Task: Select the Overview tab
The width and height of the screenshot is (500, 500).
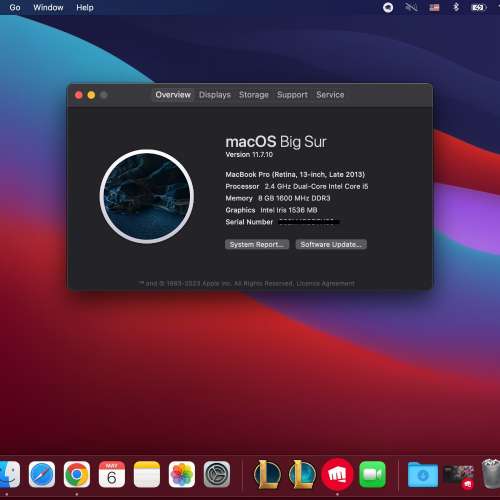Action: (173, 95)
